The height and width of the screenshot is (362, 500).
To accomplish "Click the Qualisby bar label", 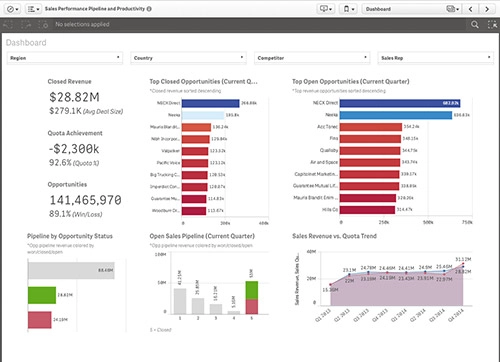I will (329, 150).
